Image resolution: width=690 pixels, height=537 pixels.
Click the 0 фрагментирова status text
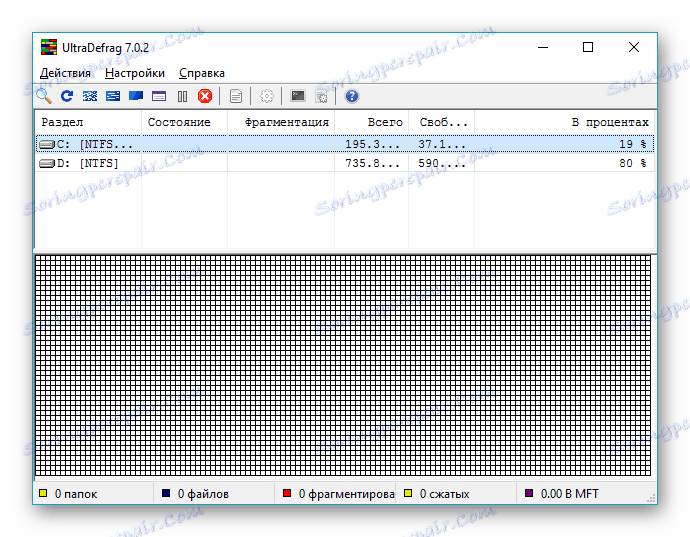[346, 494]
